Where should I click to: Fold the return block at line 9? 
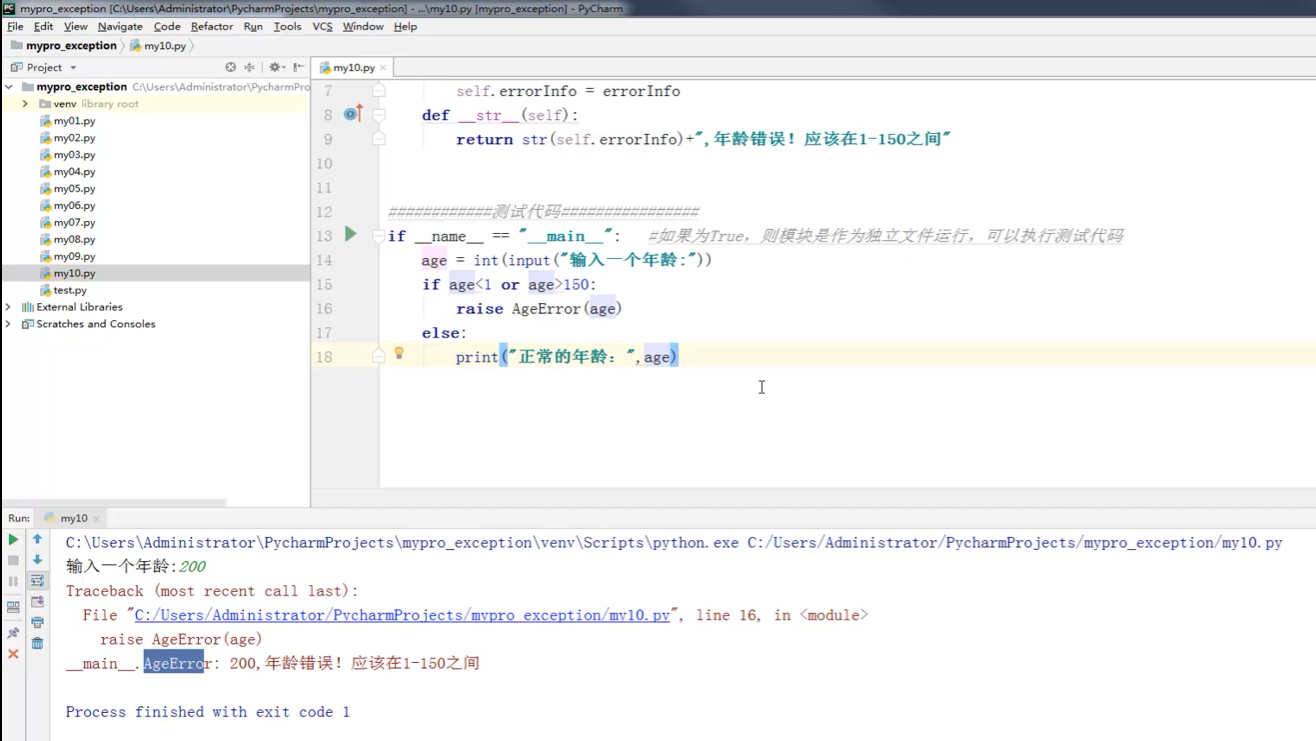(x=379, y=139)
